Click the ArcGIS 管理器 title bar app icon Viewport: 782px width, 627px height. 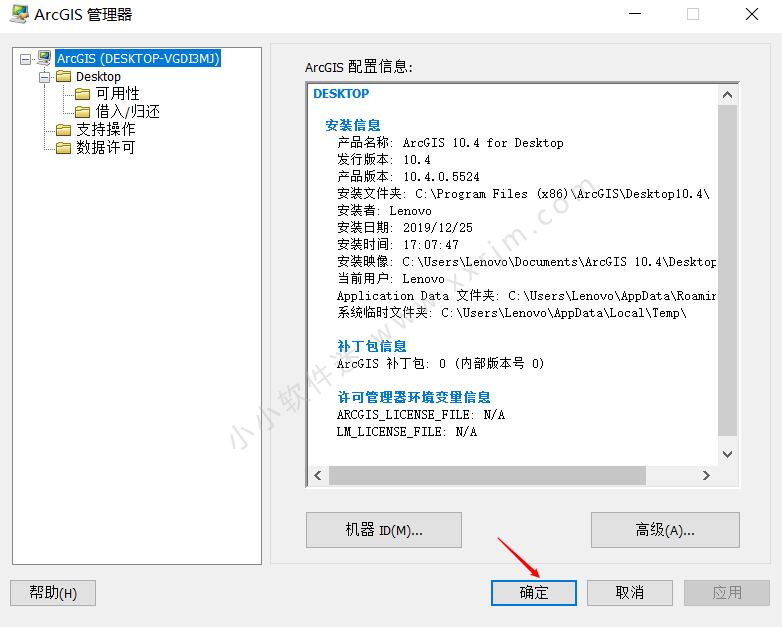pos(19,14)
